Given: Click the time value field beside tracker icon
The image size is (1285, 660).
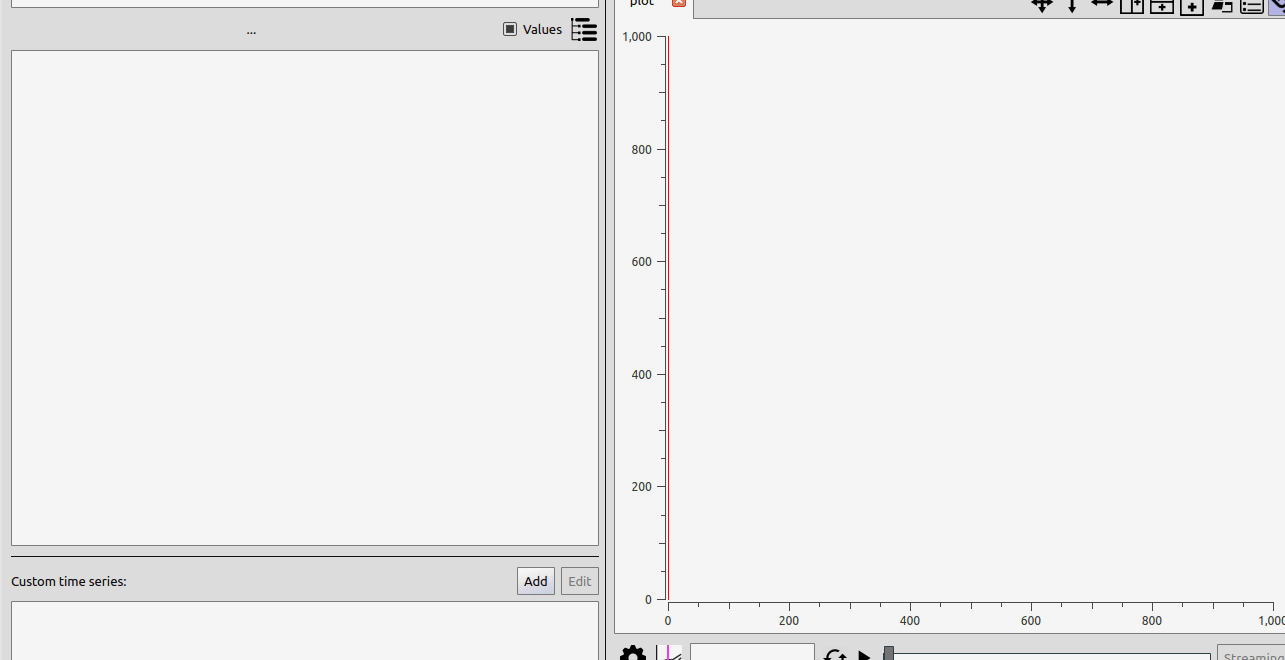Looking at the screenshot, I should (x=752, y=652).
